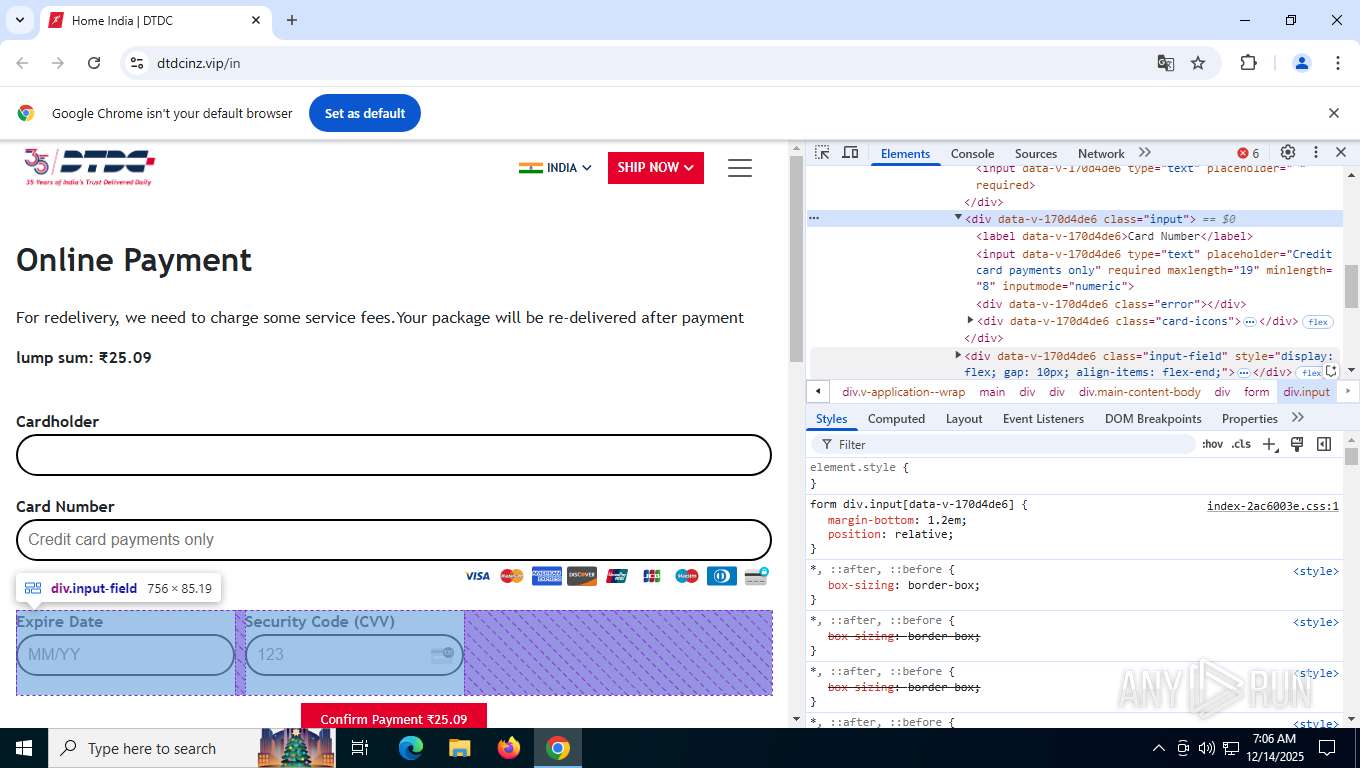Screen dimensions: 1360x768
Task: Open Windows Task View
Action: point(360,748)
